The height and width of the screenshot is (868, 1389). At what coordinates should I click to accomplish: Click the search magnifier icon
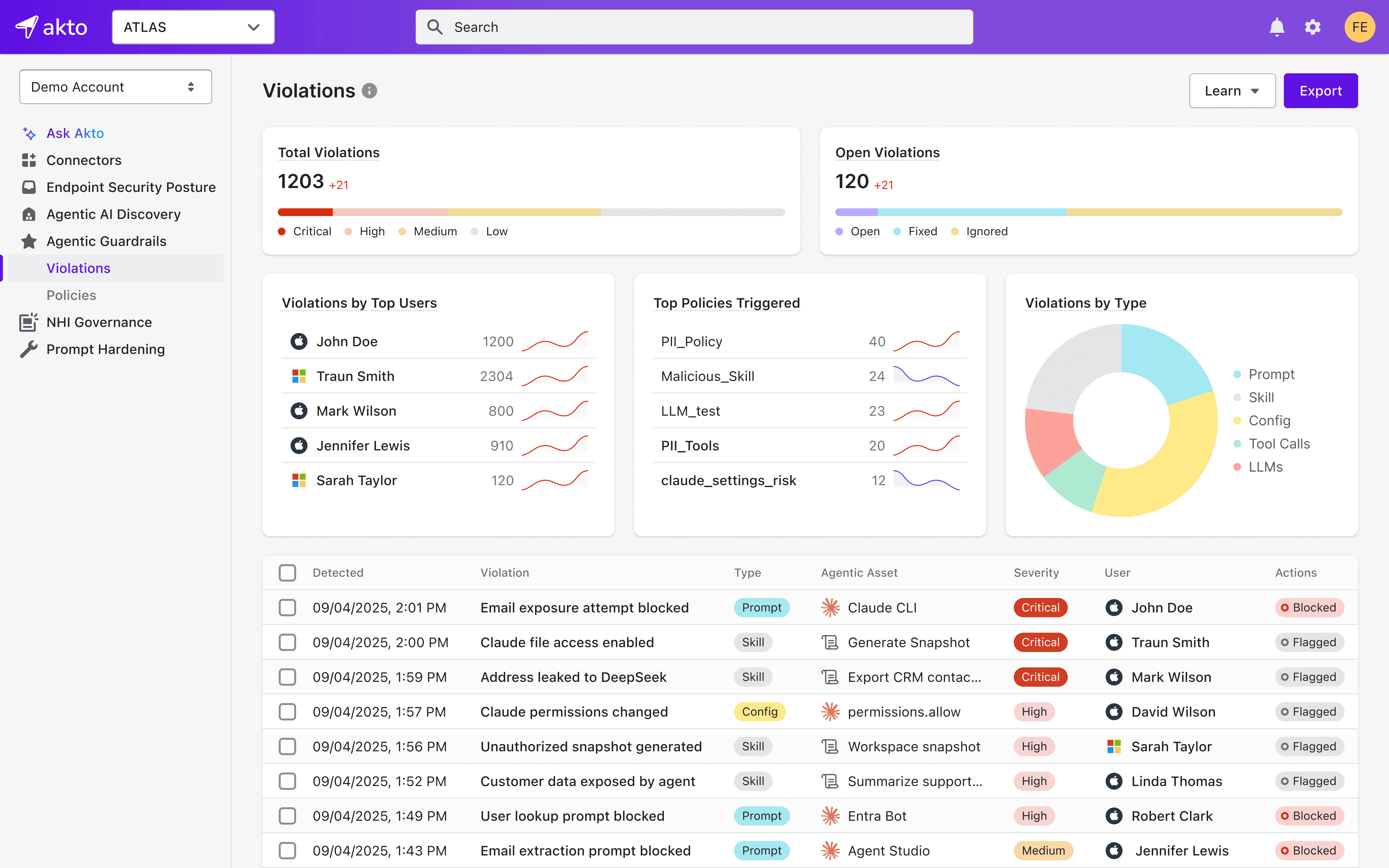435,27
